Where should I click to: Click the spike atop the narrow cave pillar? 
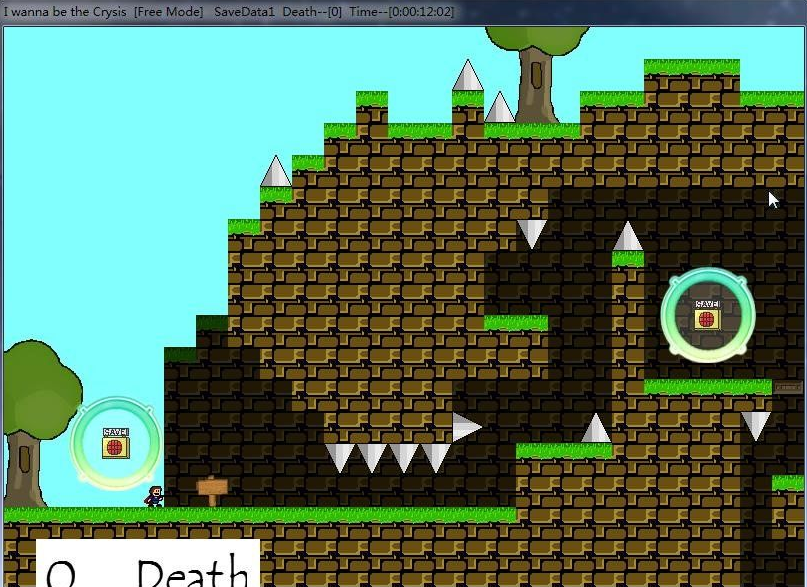pos(628,236)
